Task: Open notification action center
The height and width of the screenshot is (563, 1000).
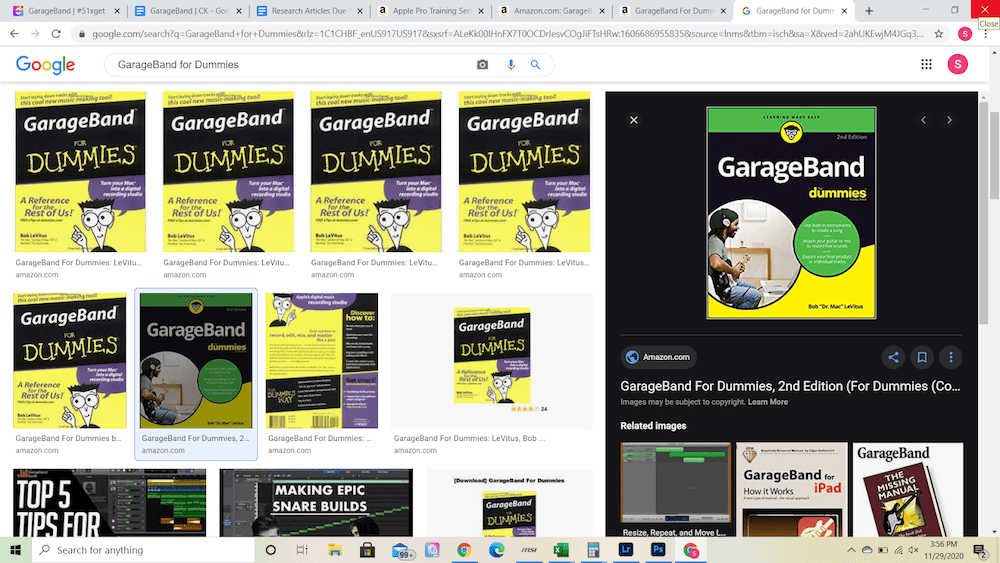Action: [980, 550]
